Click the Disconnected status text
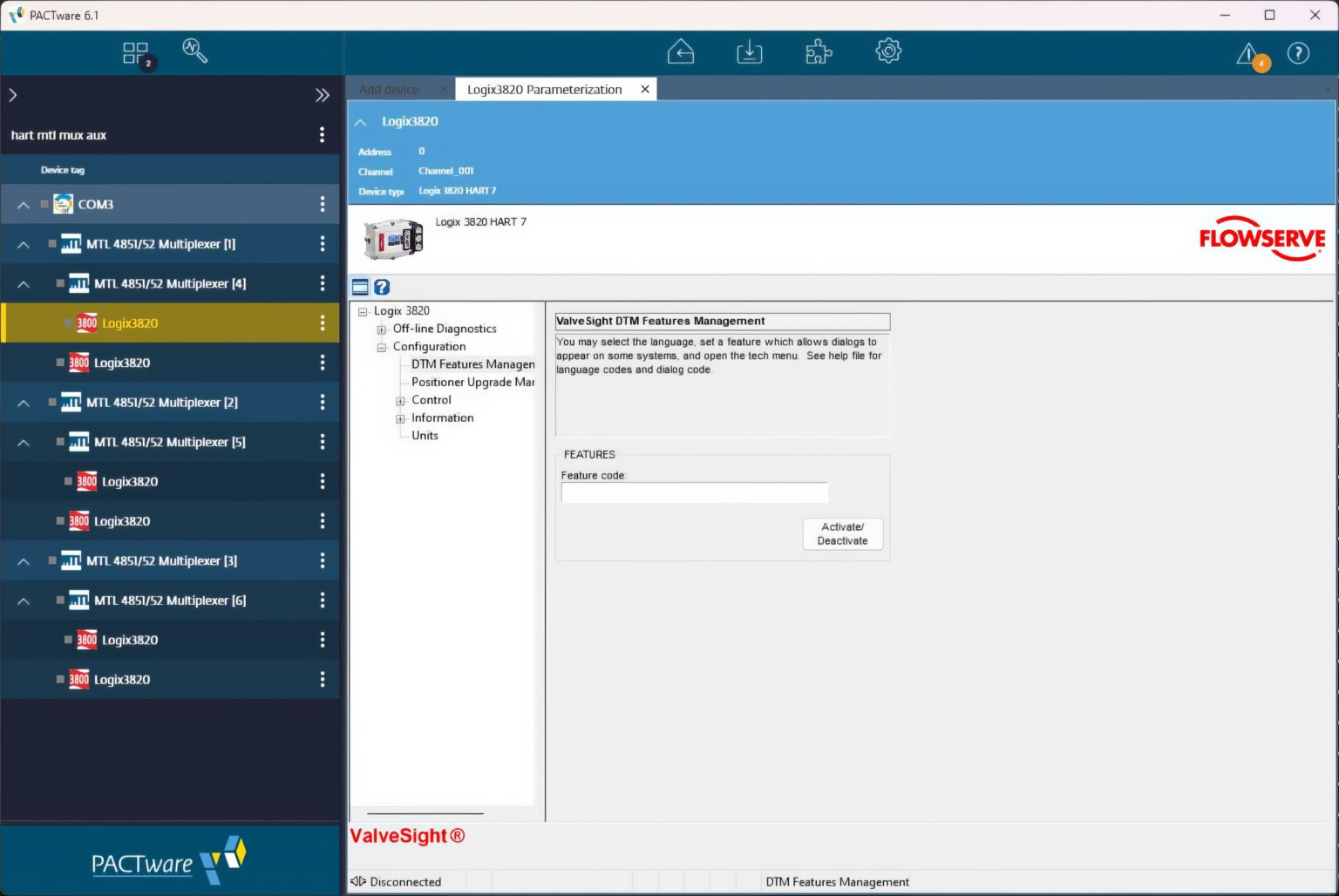This screenshot has height=896, width=1339. pos(405,881)
